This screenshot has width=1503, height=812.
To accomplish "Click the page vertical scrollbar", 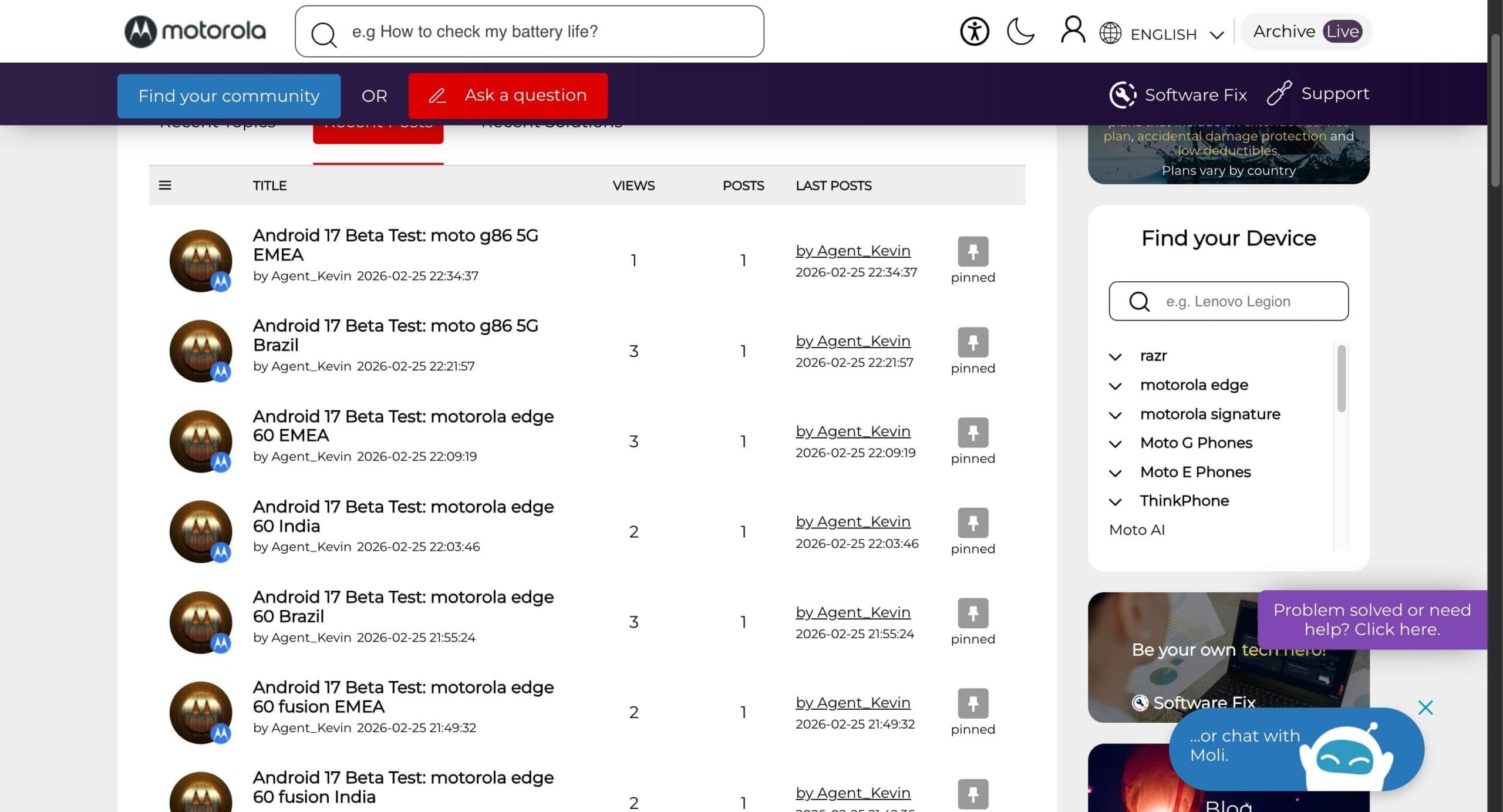I will (1495, 110).
